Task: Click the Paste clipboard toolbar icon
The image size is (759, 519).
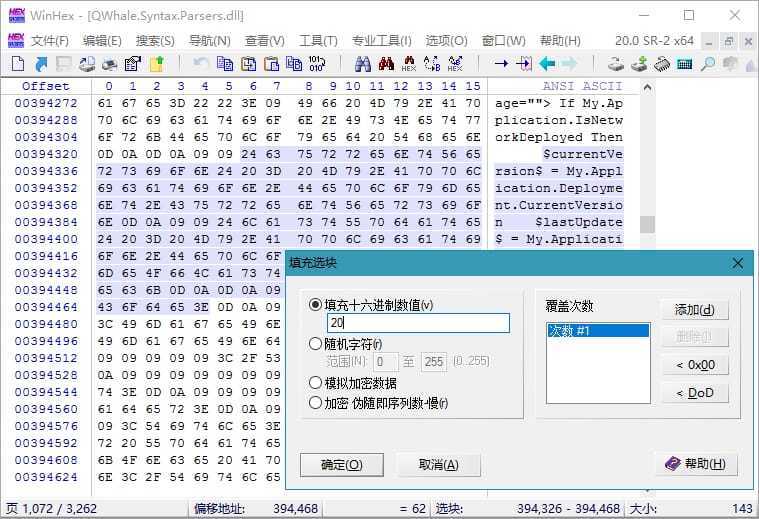Action: [x=272, y=63]
